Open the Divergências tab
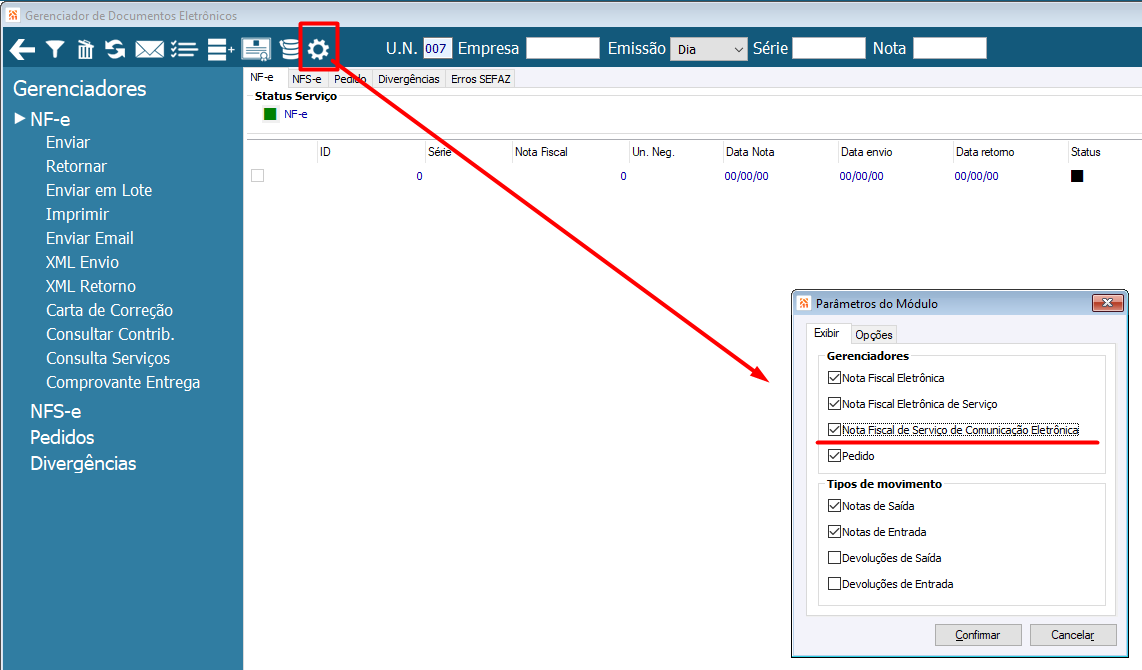The image size is (1142, 670). coord(409,79)
